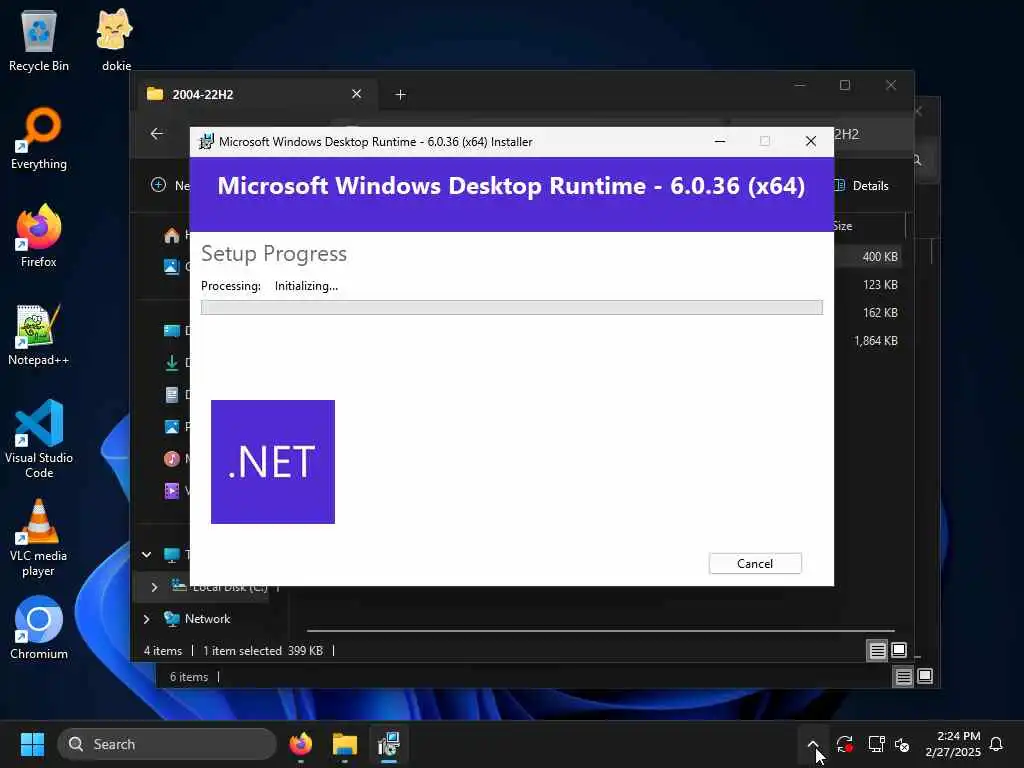Expand the Local Disk (C:) node
Viewport: 1024px width, 768px height.
tap(154, 587)
